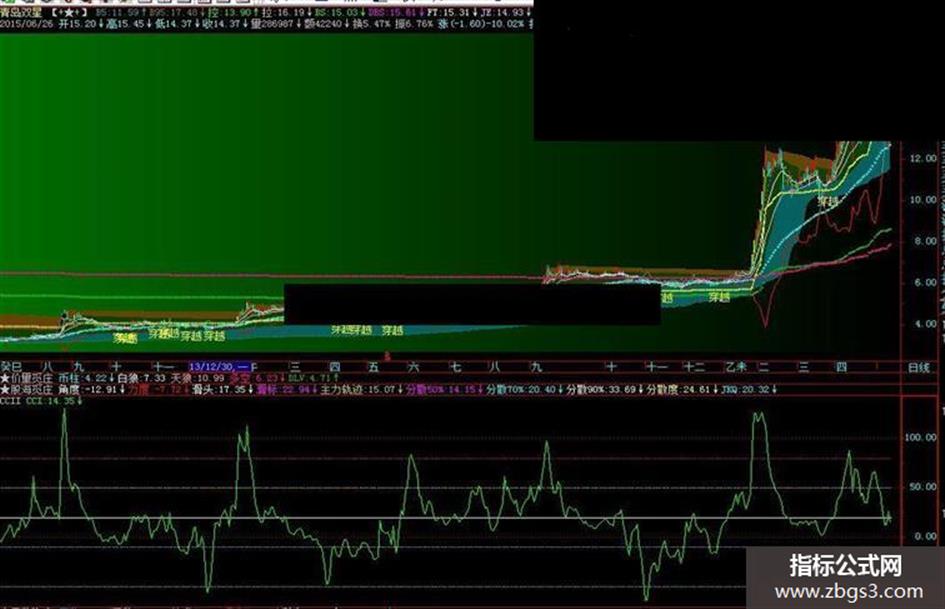Click the 青岛双星 stock name
The width and height of the screenshot is (945, 609).
[x=21, y=12]
